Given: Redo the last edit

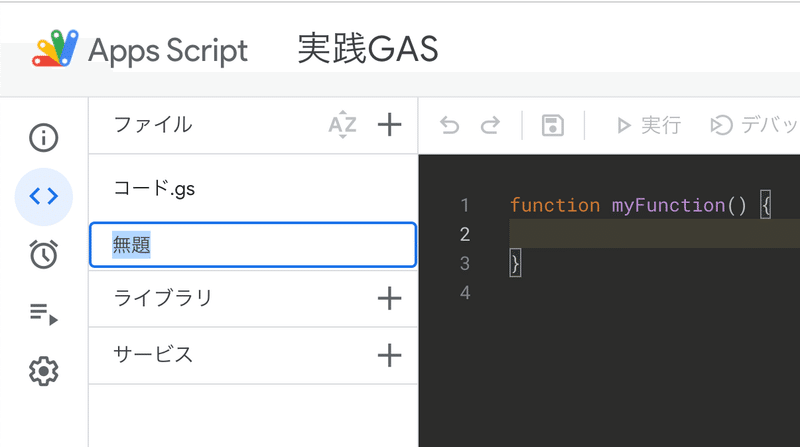Looking at the screenshot, I should tap(490, 125).
